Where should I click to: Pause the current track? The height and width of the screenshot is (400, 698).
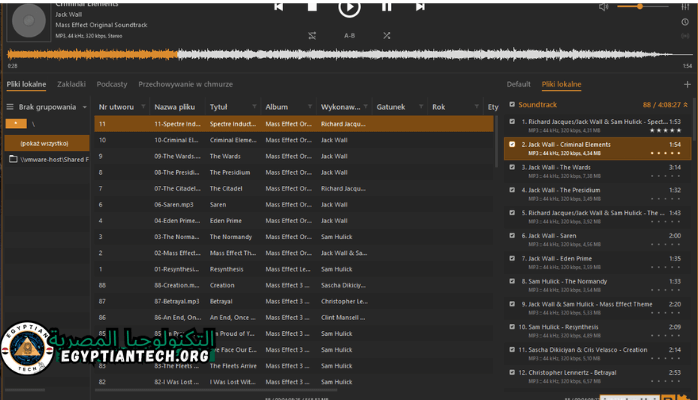(x=386, y=7)
